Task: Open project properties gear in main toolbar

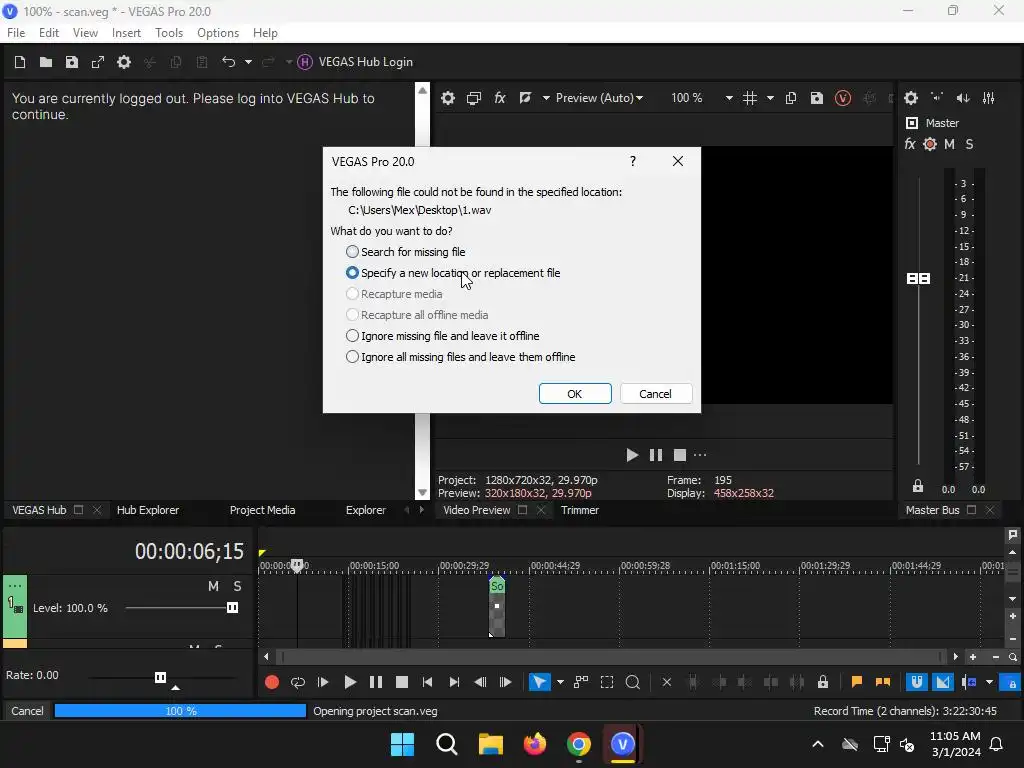Action: click(124, 62)
